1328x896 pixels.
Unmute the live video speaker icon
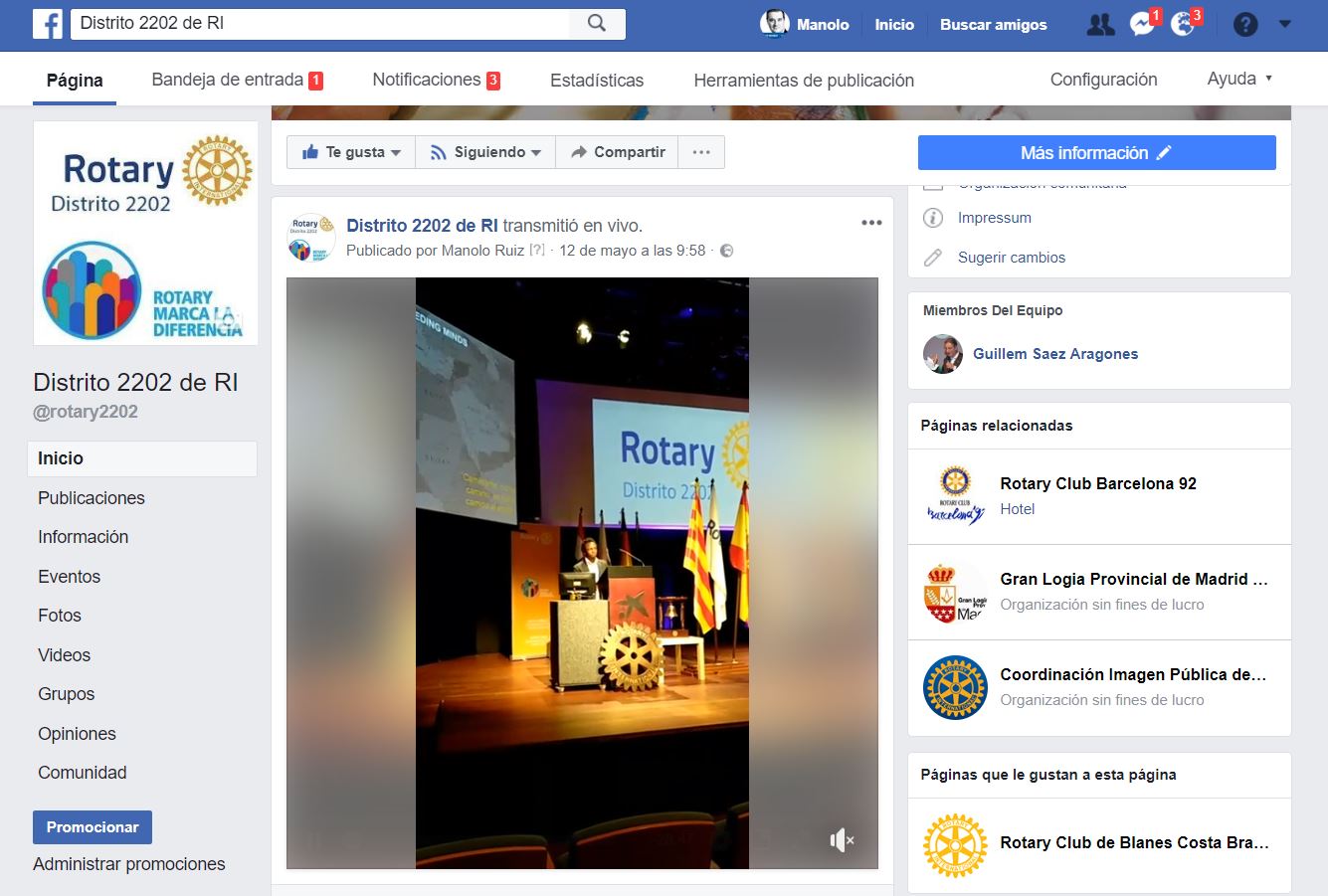coord(842,840)
